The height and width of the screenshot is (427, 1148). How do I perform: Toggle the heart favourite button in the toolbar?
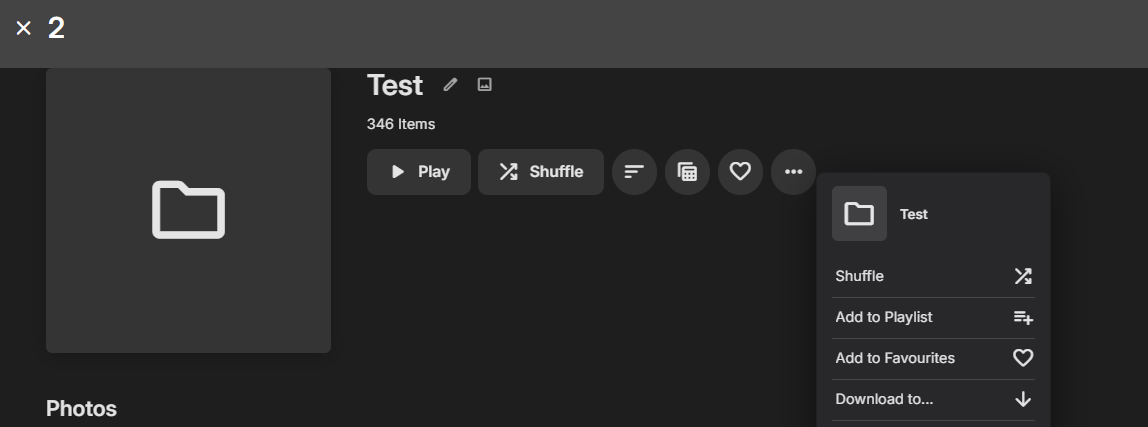click(740, 172)
